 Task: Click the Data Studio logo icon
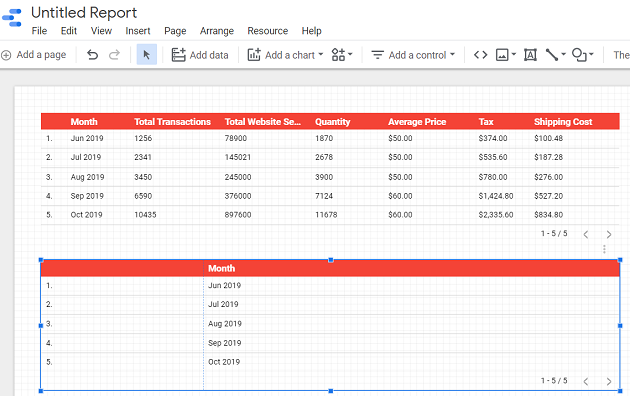click(x=12, y=18)
